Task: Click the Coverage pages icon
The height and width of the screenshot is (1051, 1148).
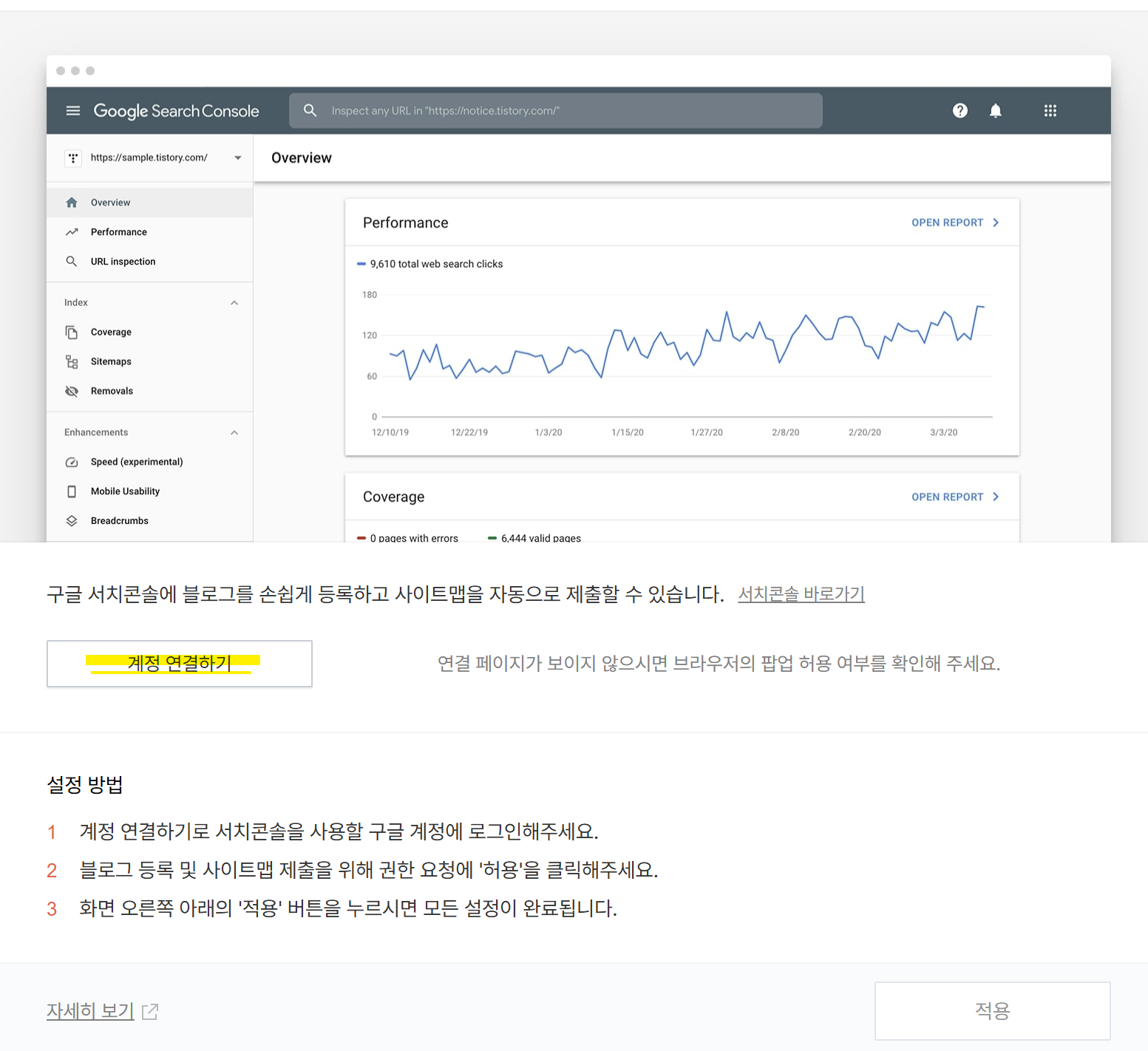Action: point(72,333)
